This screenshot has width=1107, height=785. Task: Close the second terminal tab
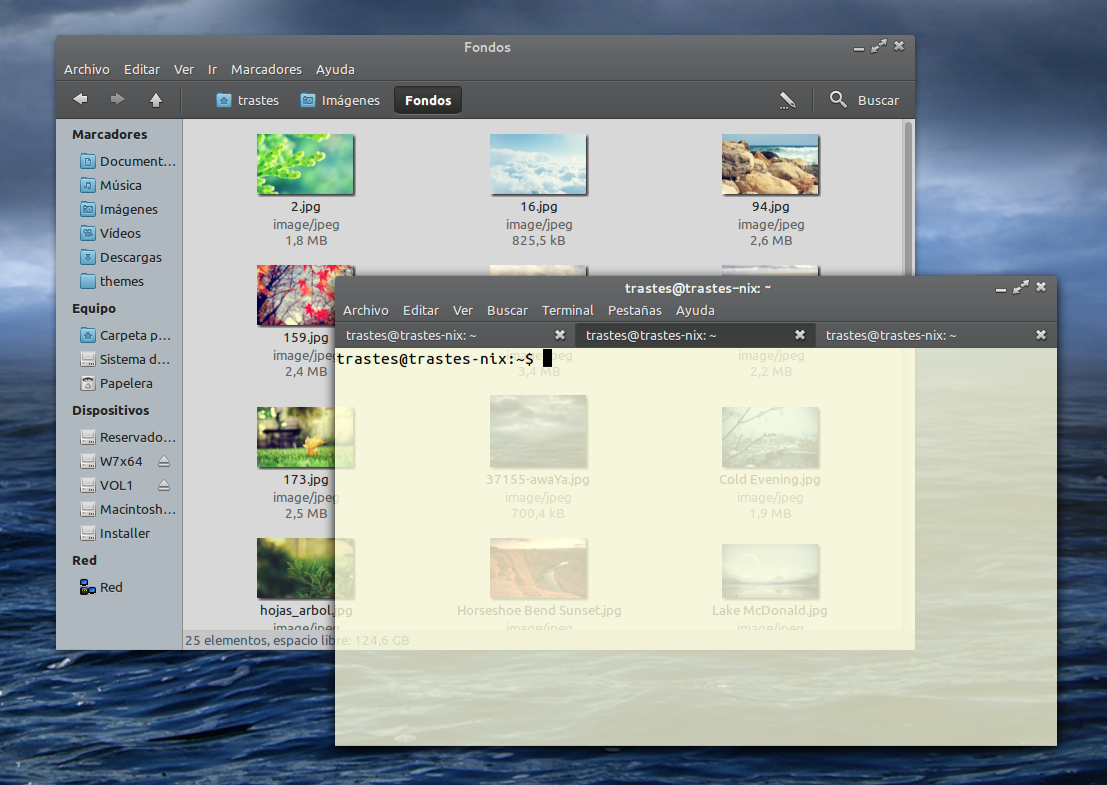[800, 335]
